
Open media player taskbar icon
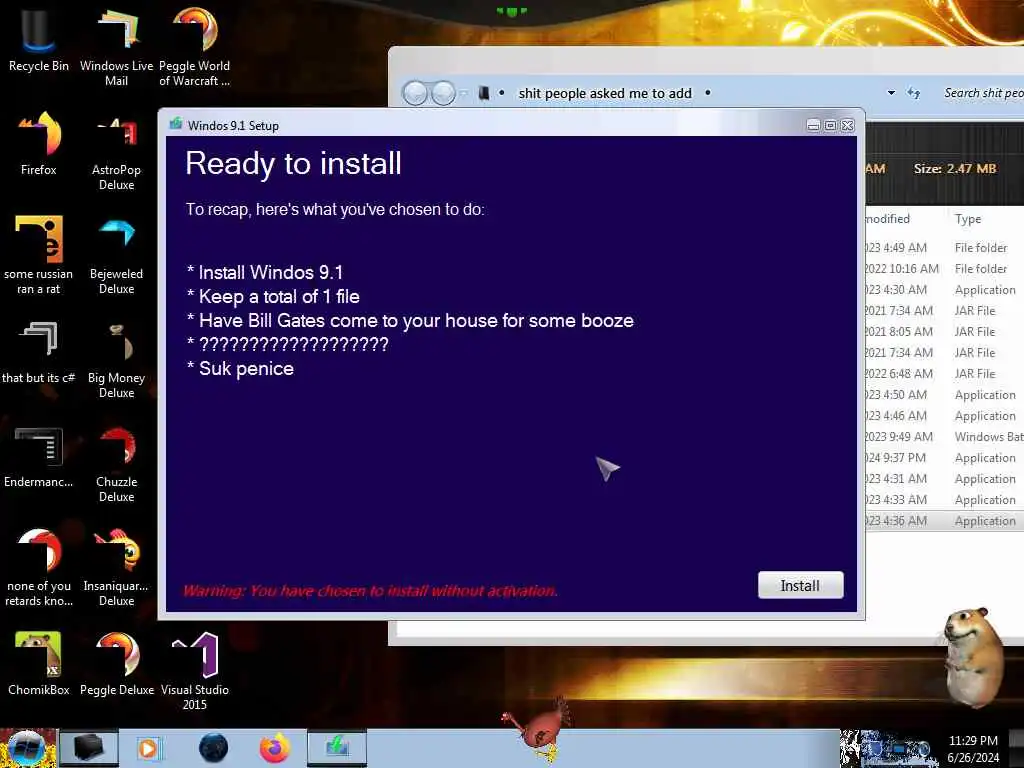[148, 748]
